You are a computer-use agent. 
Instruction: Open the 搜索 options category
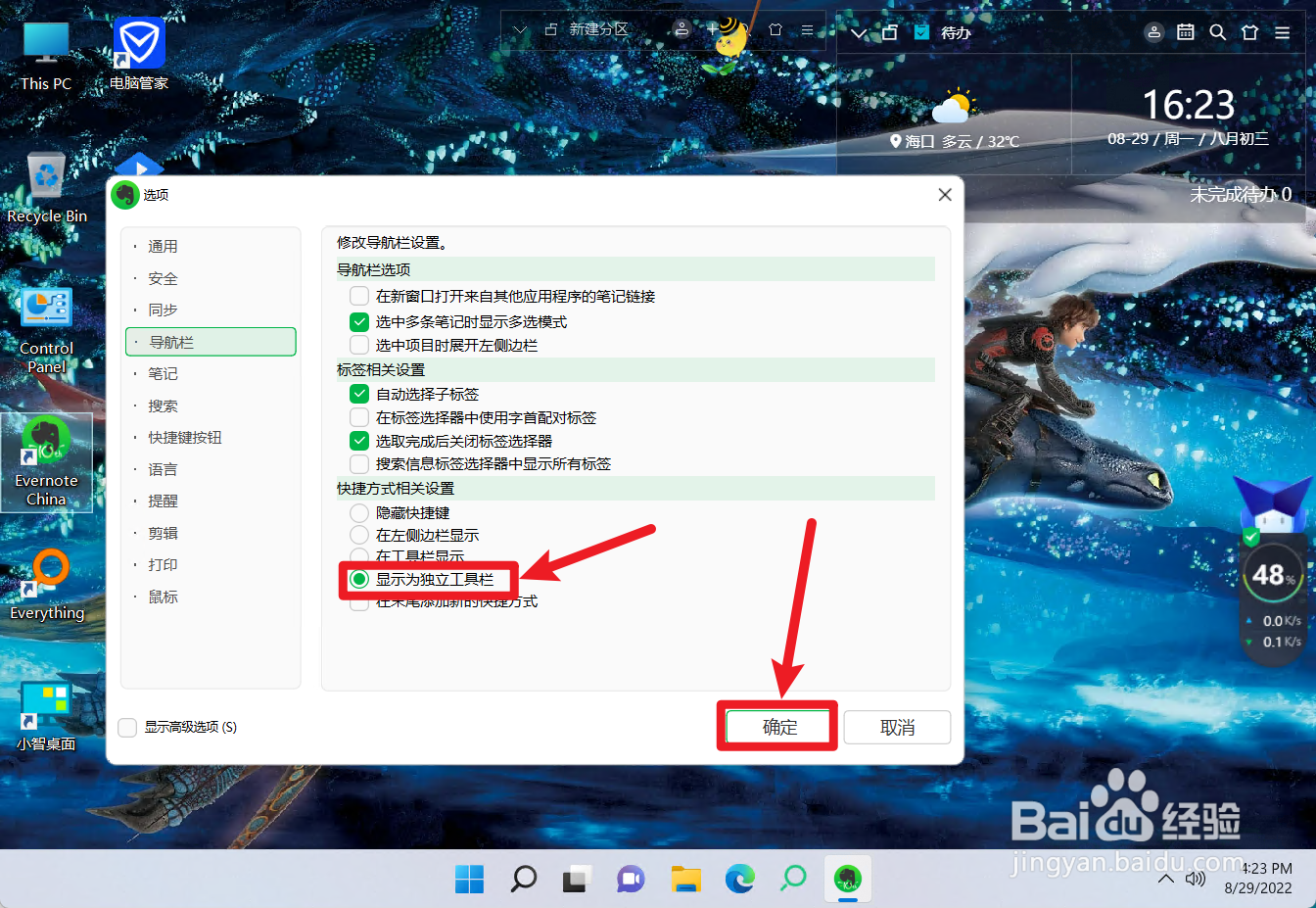211,406
